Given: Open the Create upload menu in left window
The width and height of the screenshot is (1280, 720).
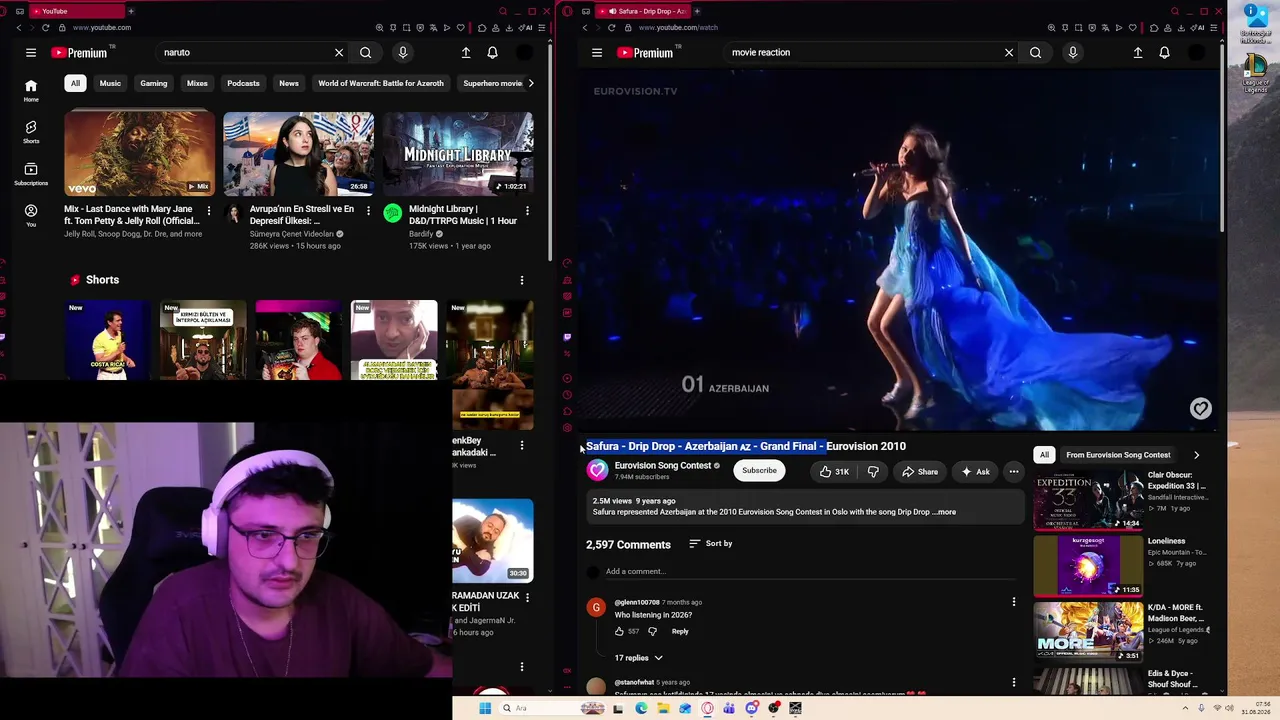Looking at the screenshot, I should [x=466, y=53].
